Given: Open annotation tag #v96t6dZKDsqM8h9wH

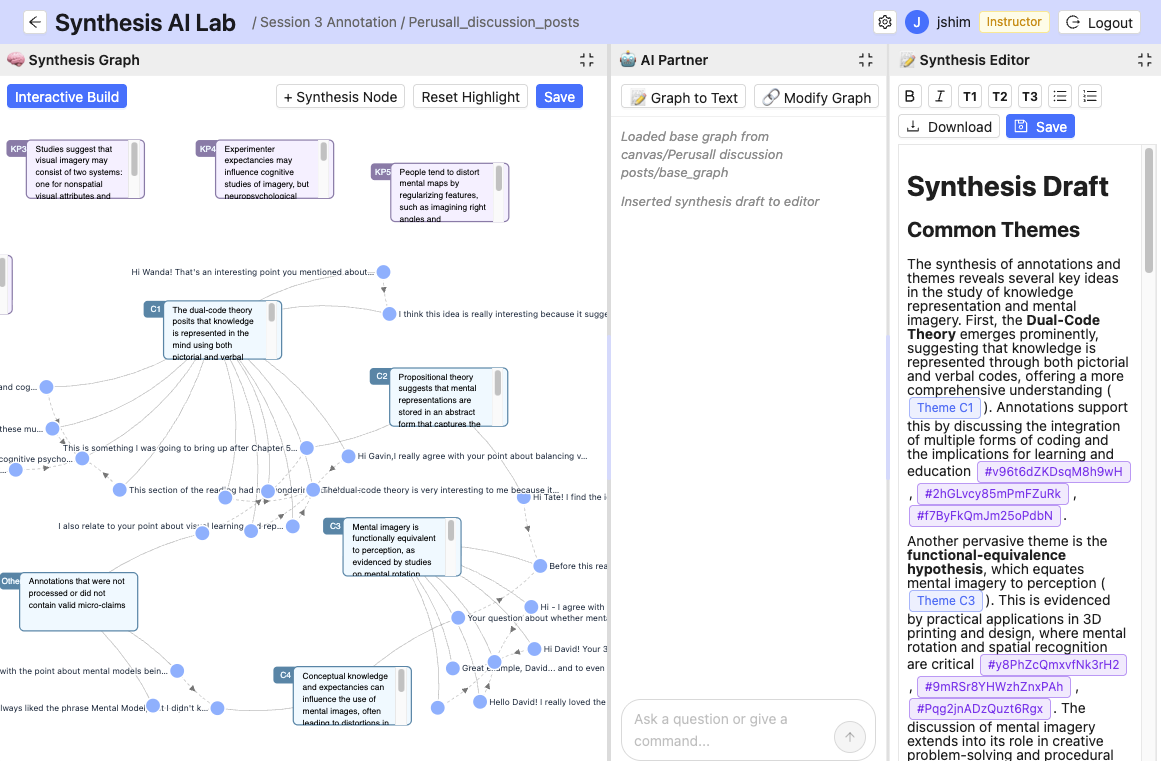Looking at the screenshot, I should 1053,472.
